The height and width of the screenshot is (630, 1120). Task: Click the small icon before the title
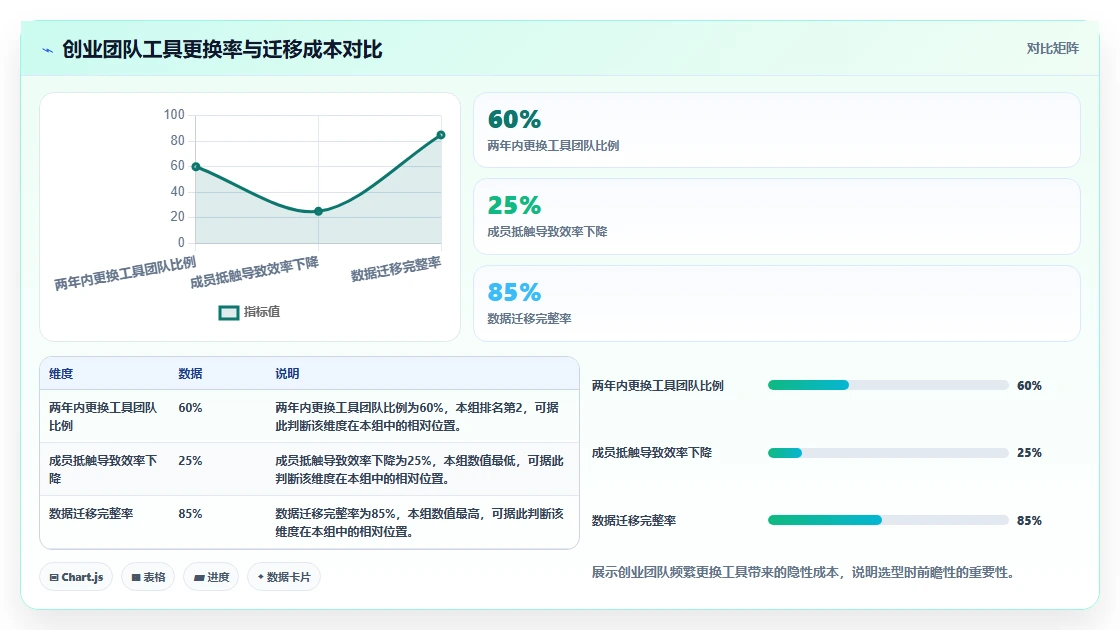coord(47,50)
